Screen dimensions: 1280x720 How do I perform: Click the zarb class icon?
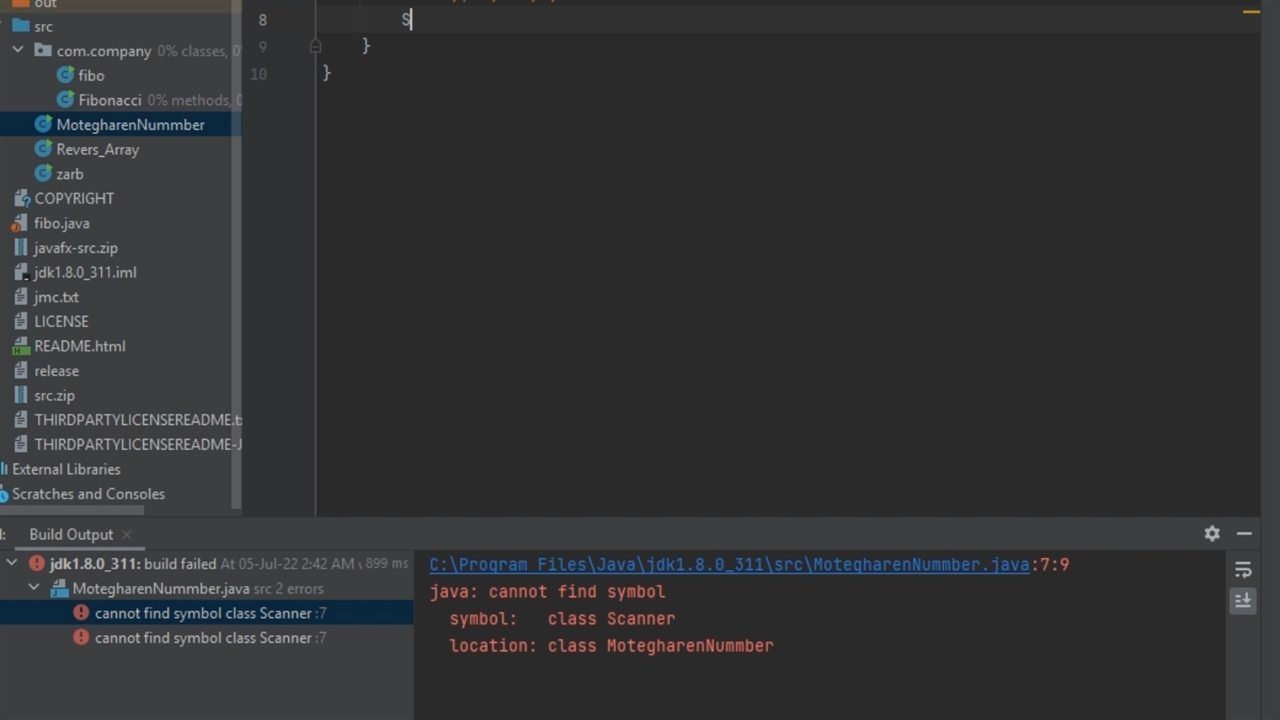(43, 174)
